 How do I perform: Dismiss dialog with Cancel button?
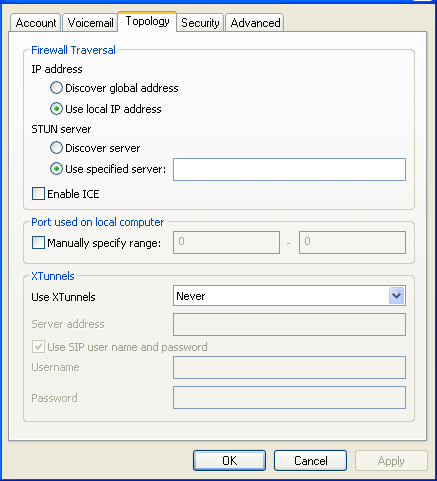310,461
